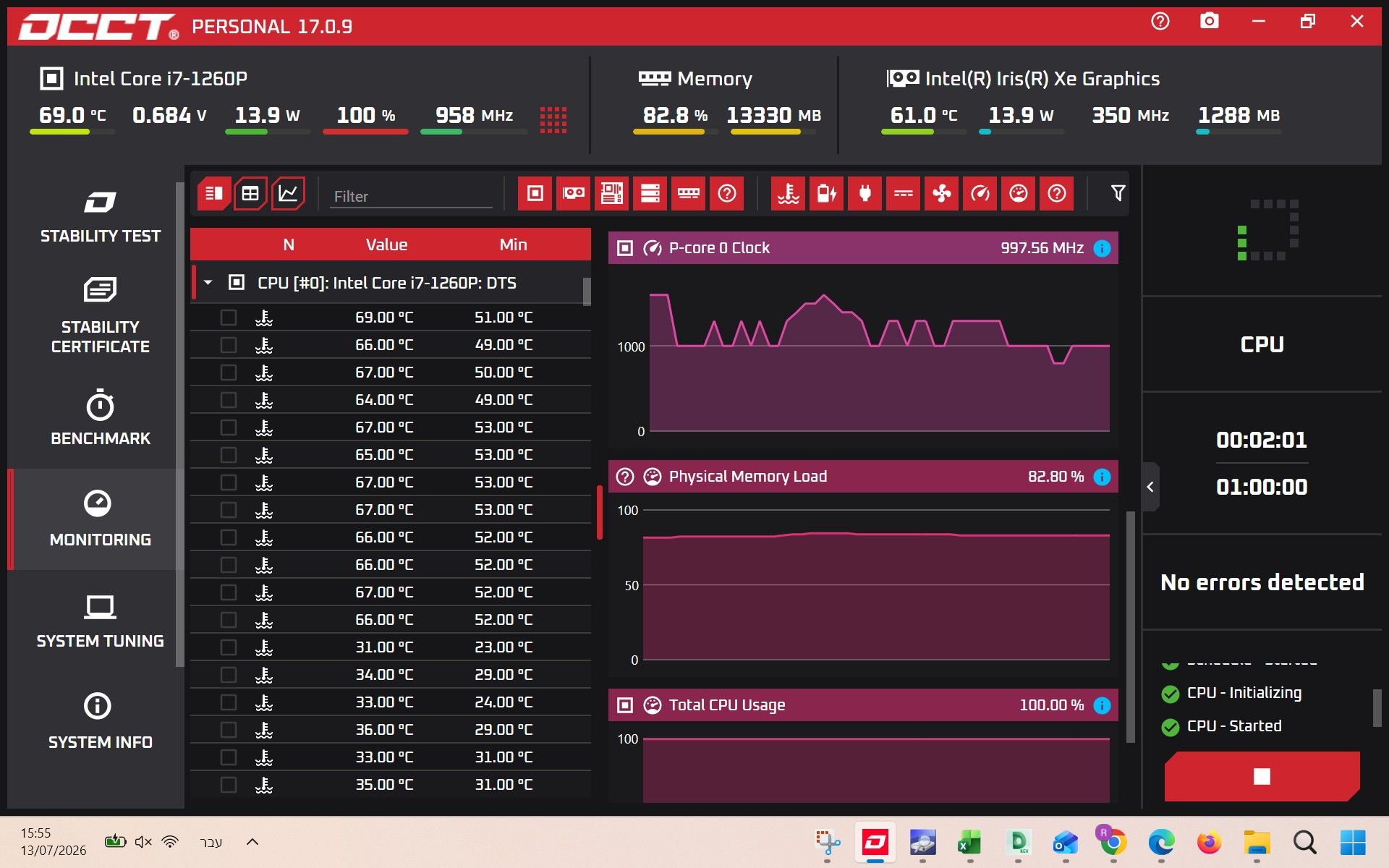Show hidden tray icons in the taskbar

(x=252, y=841)
